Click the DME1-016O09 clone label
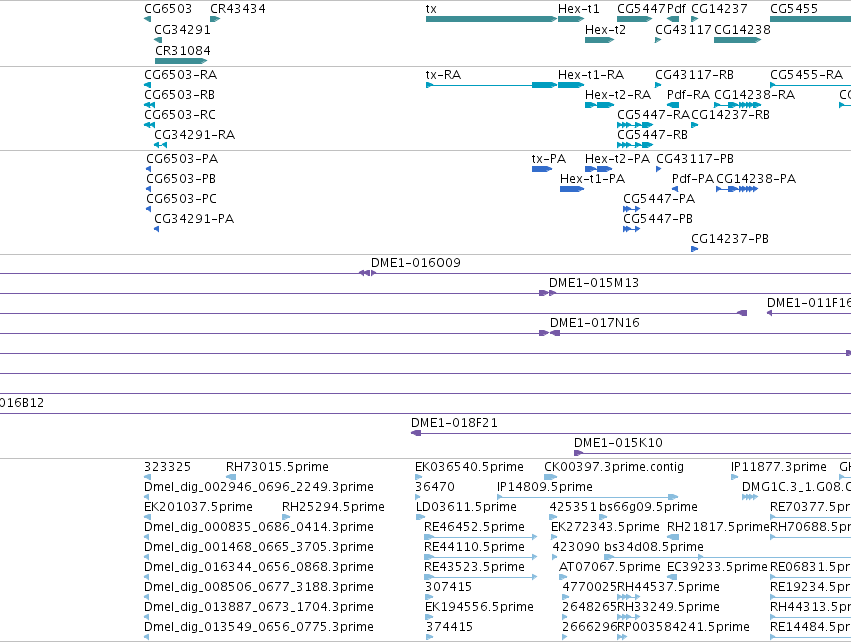 tap(416, 263)
